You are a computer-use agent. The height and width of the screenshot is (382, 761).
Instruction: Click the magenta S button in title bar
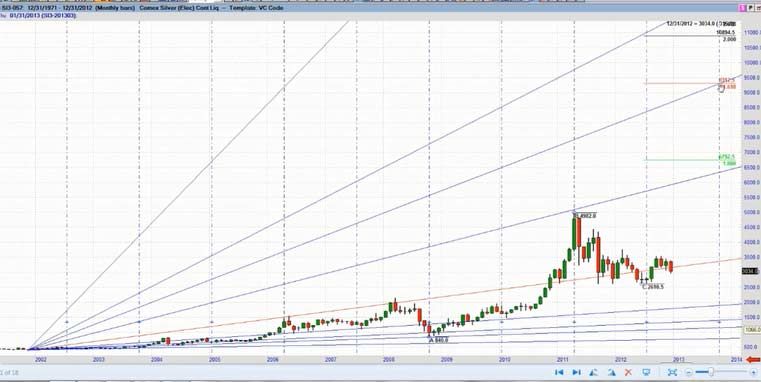click(x=743, y=8)
